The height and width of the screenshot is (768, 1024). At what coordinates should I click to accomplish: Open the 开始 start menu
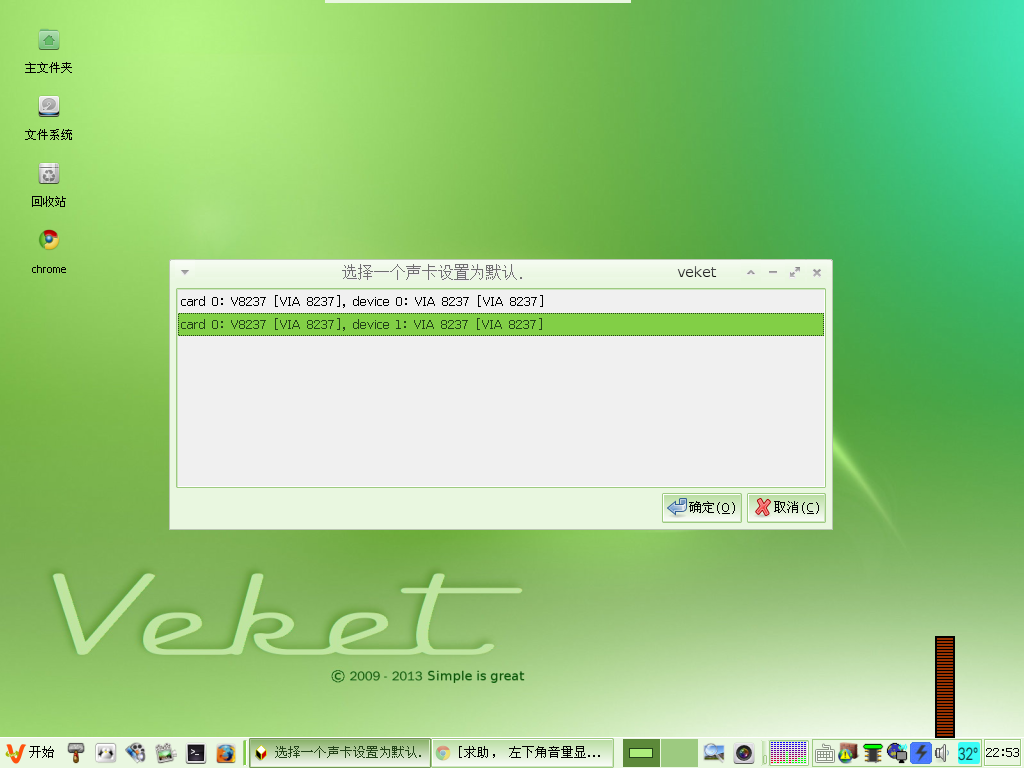tap(29, 752)
